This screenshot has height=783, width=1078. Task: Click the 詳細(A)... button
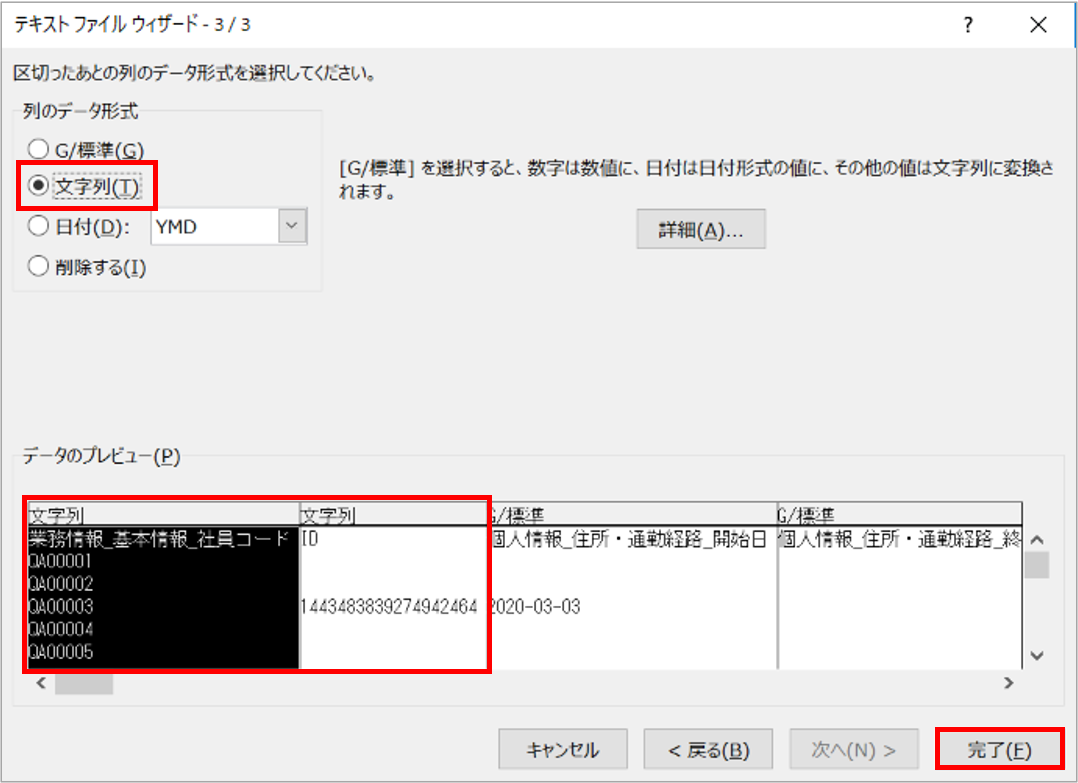pyautogui.click(x=701, y=229)
